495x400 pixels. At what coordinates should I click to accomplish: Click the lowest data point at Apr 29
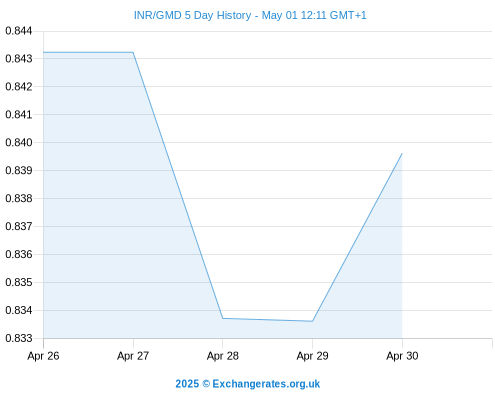312,321
